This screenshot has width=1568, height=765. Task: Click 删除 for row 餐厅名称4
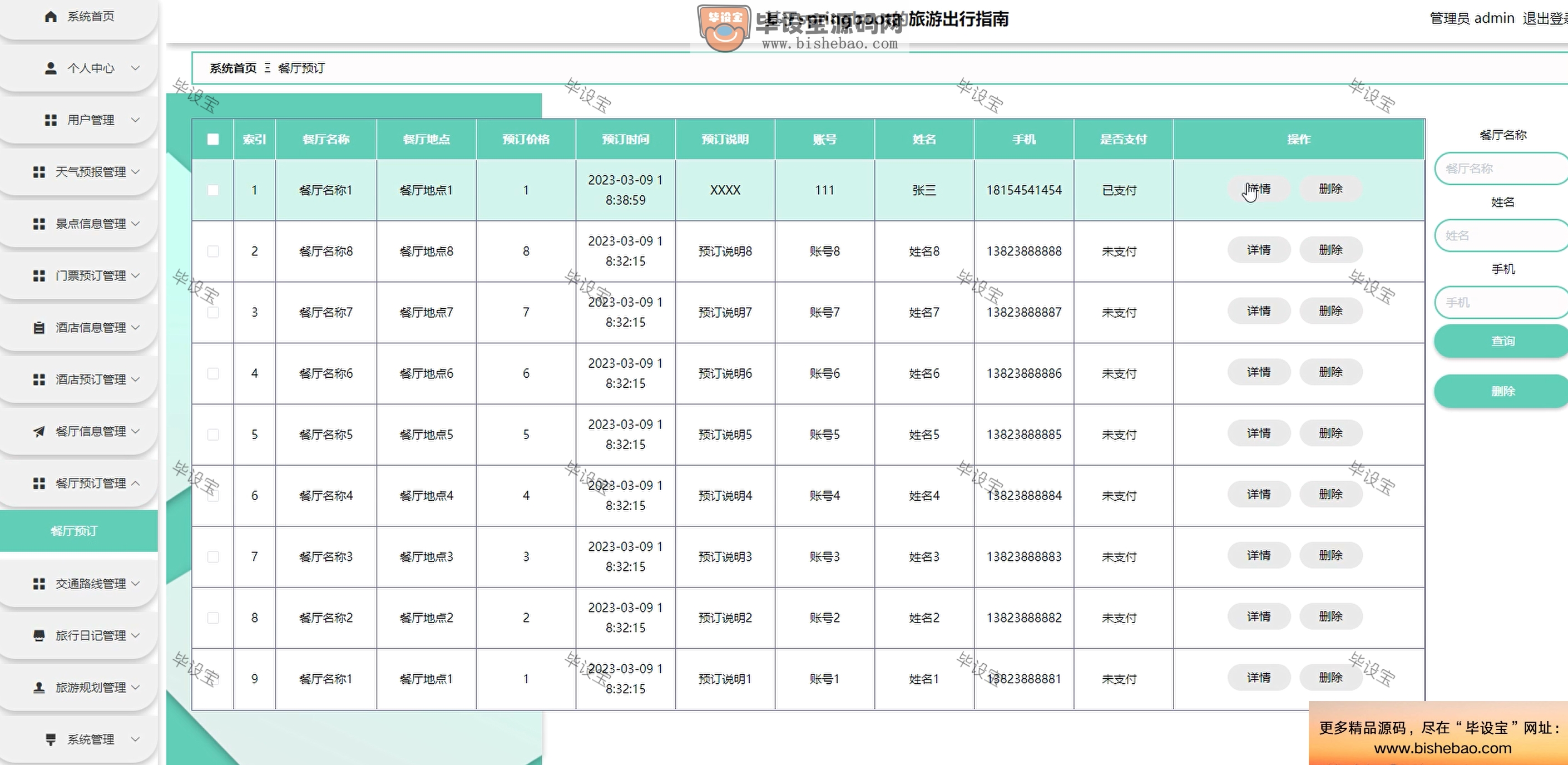1330,494
